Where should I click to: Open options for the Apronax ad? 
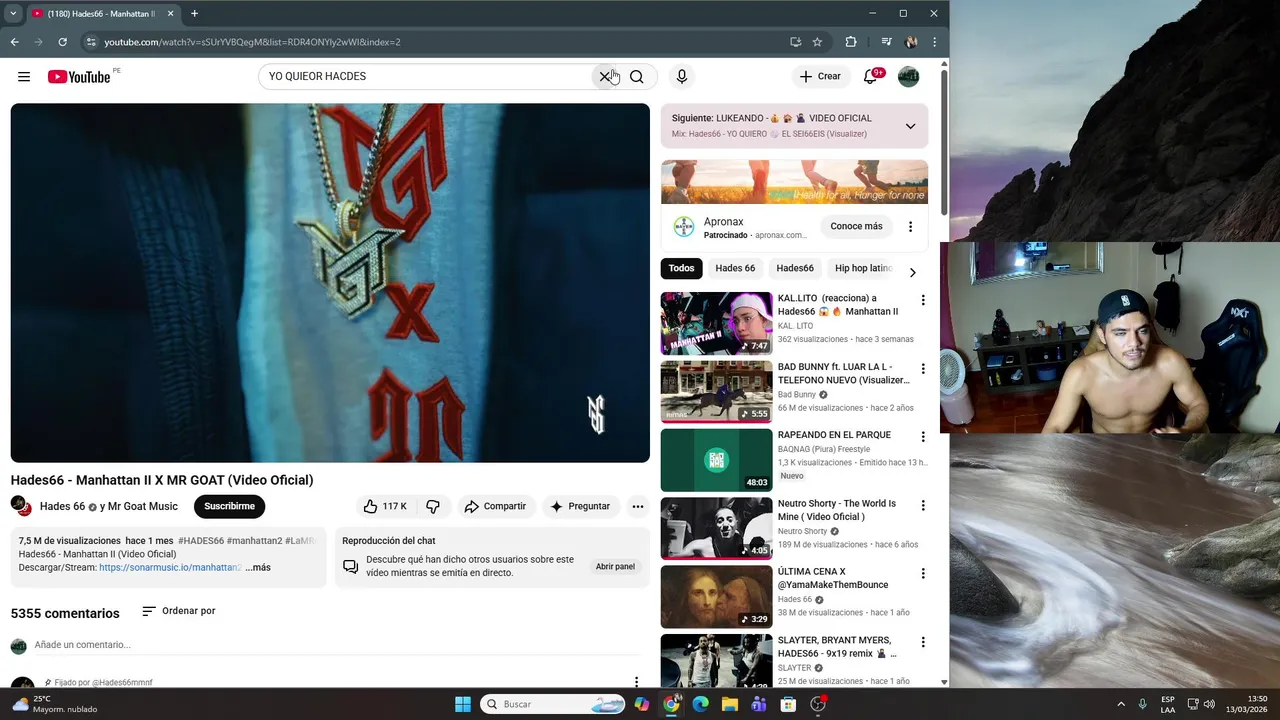pyautogui.click(x=910, y=227)
